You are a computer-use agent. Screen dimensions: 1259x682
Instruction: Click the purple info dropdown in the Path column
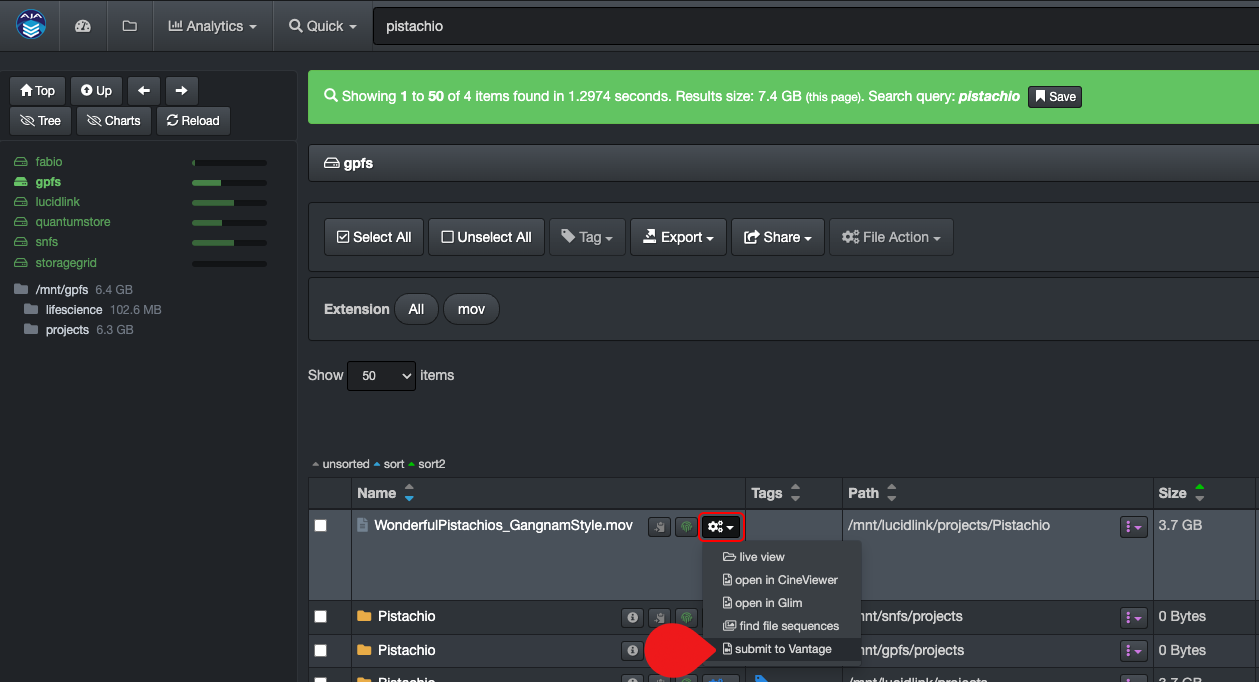click(1134, 525)
